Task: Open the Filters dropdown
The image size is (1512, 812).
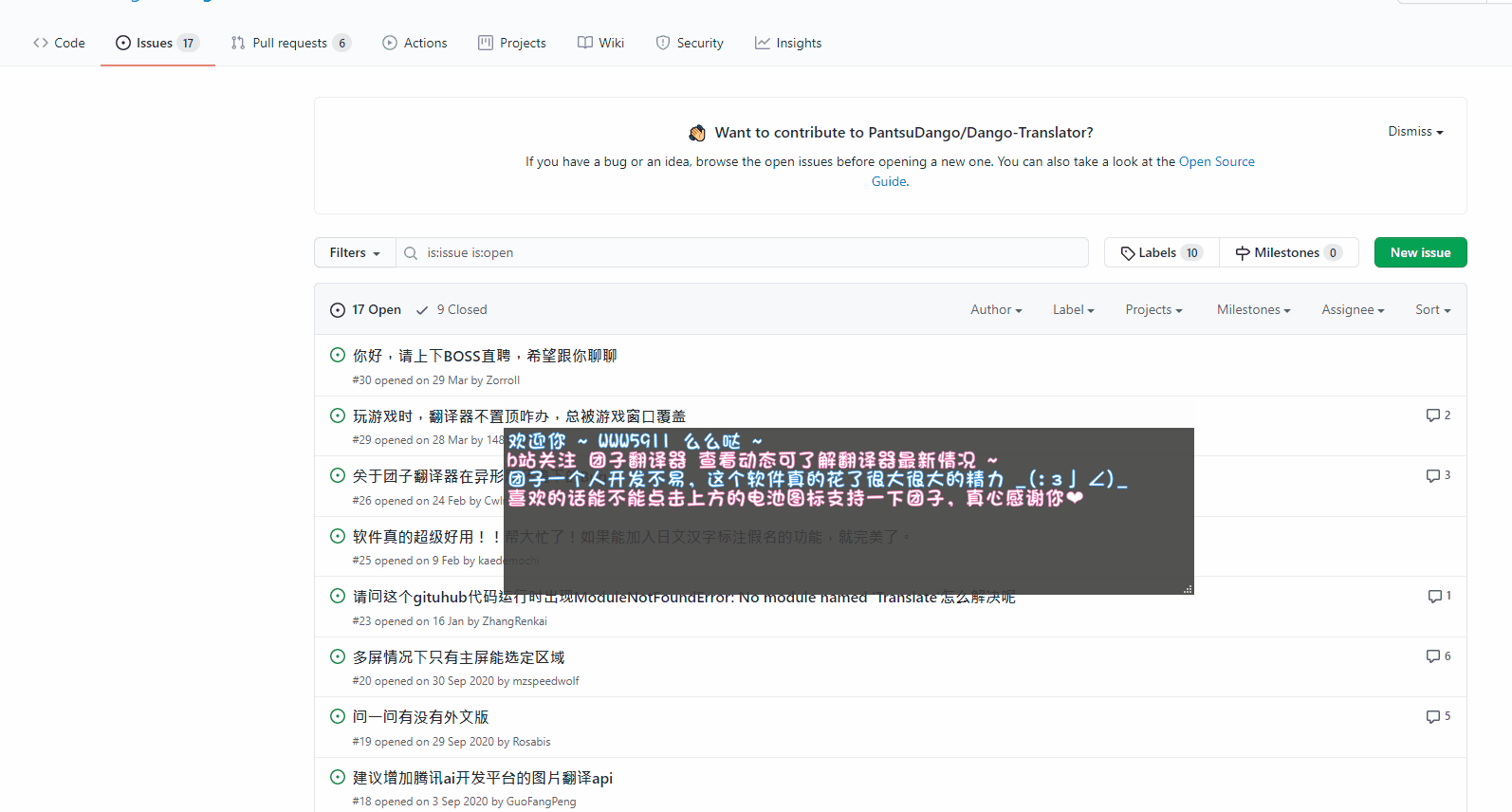Action: coord(355,252)
